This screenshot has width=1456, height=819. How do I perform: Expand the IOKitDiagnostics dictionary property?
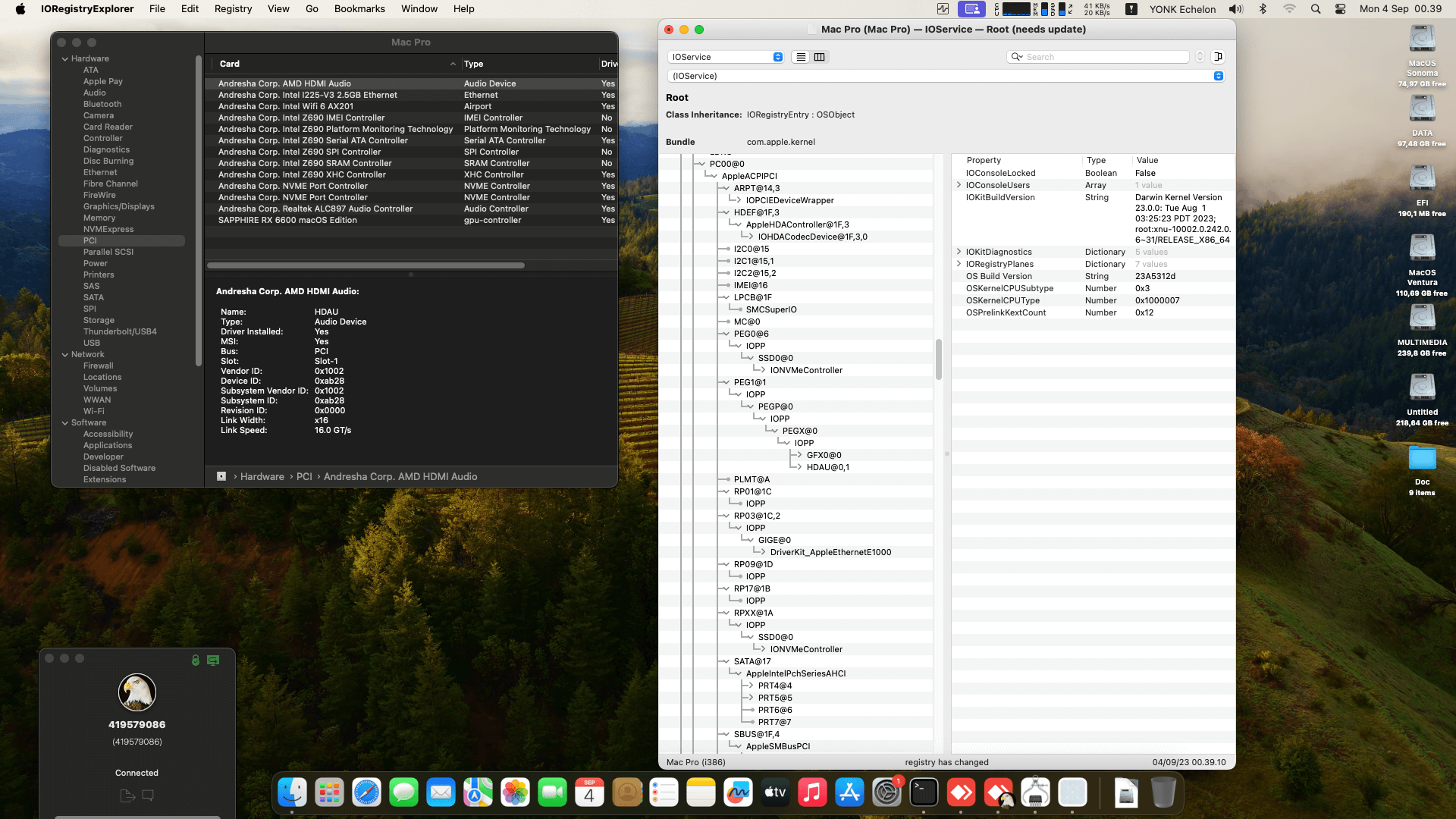coord(959,252)
